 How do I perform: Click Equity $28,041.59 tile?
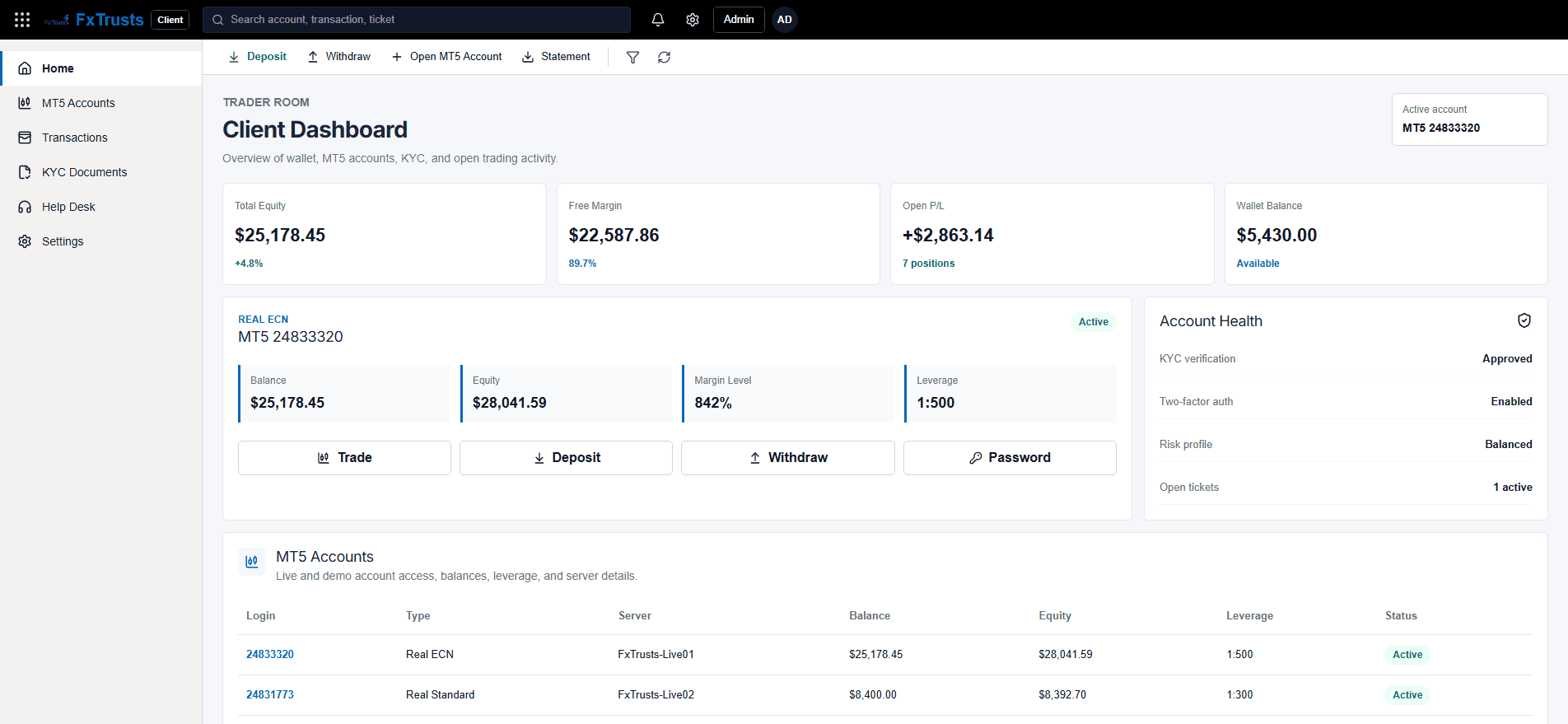click(x=567, y=394)
